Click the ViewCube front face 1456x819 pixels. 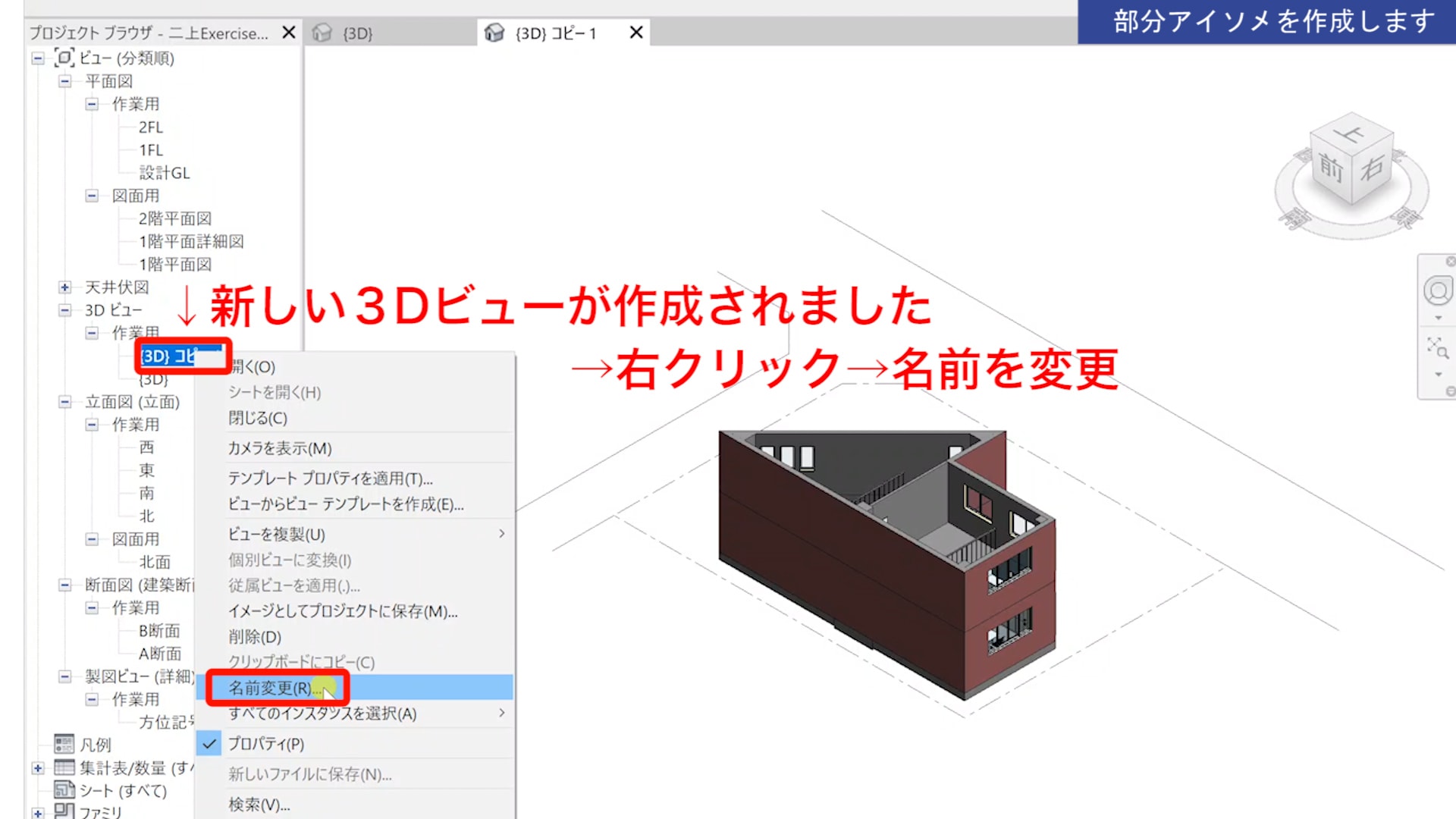(1331, 168)
